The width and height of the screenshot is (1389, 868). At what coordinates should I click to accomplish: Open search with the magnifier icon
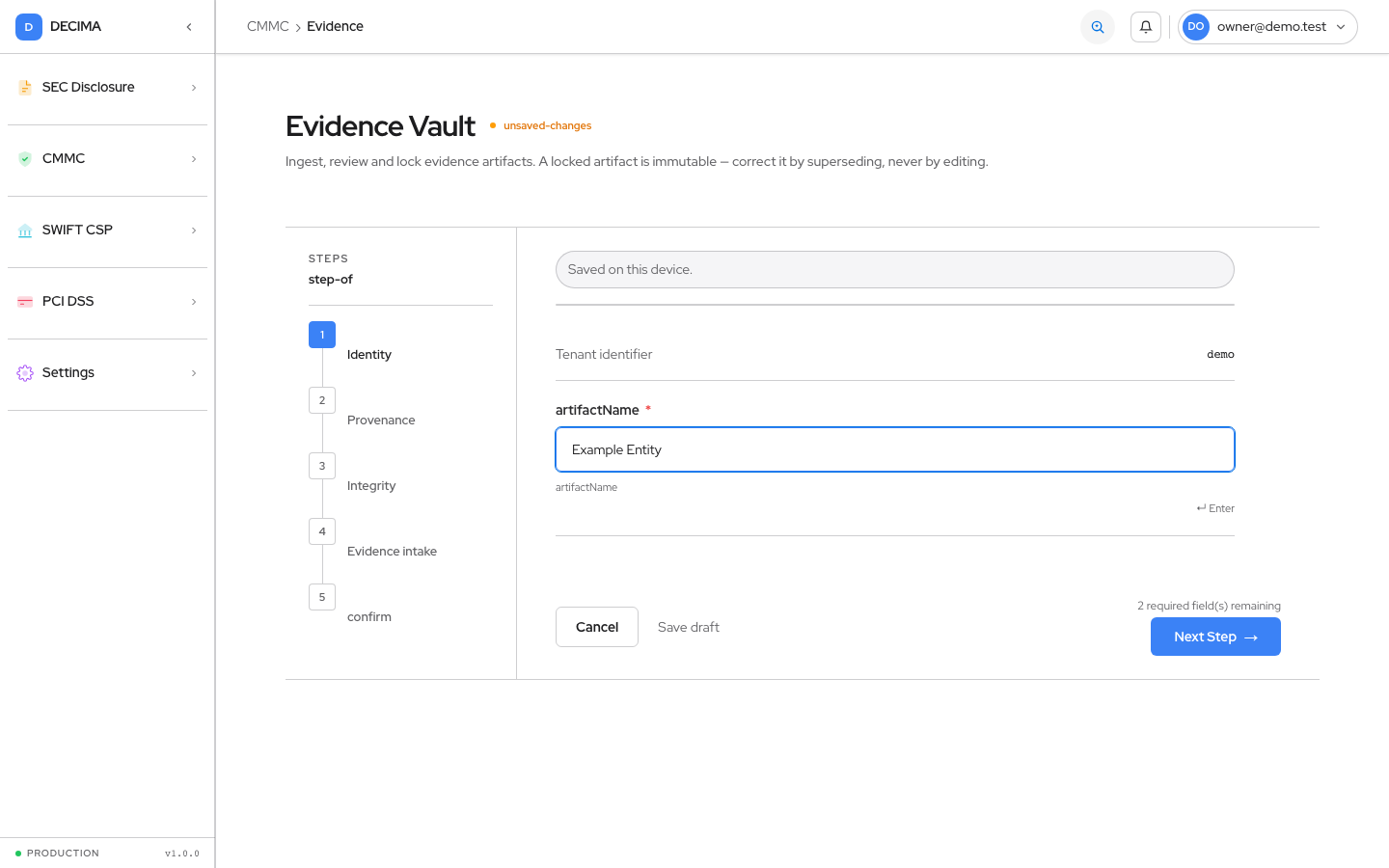(1098, 27)
